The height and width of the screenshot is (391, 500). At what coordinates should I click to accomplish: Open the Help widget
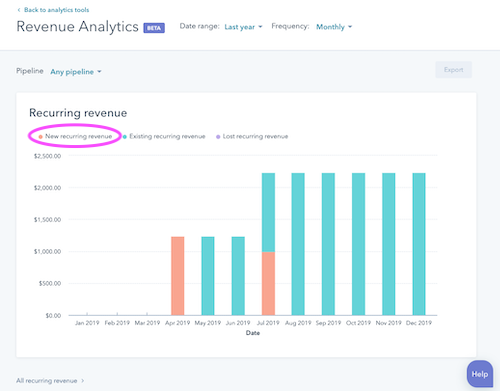(x=480, y=374)
